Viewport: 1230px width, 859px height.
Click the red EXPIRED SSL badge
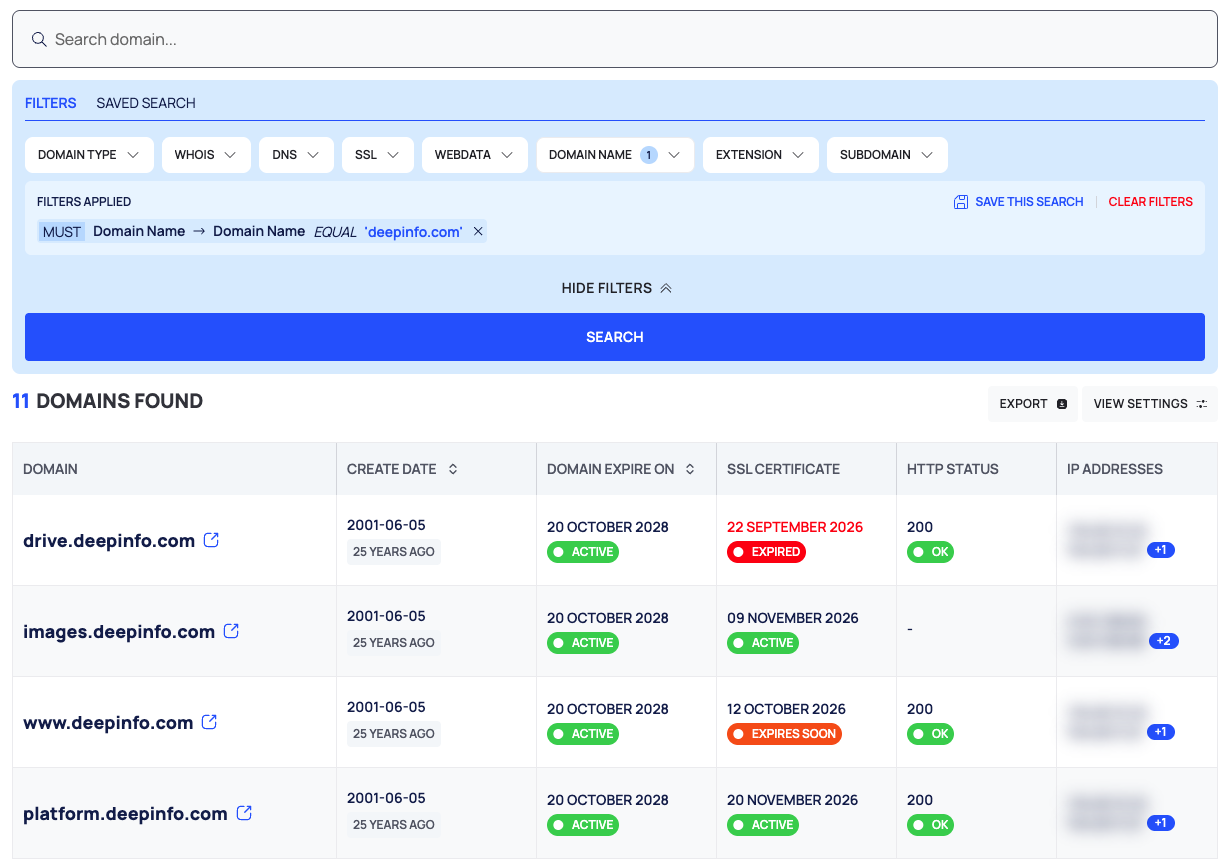[x=766, y=552]
